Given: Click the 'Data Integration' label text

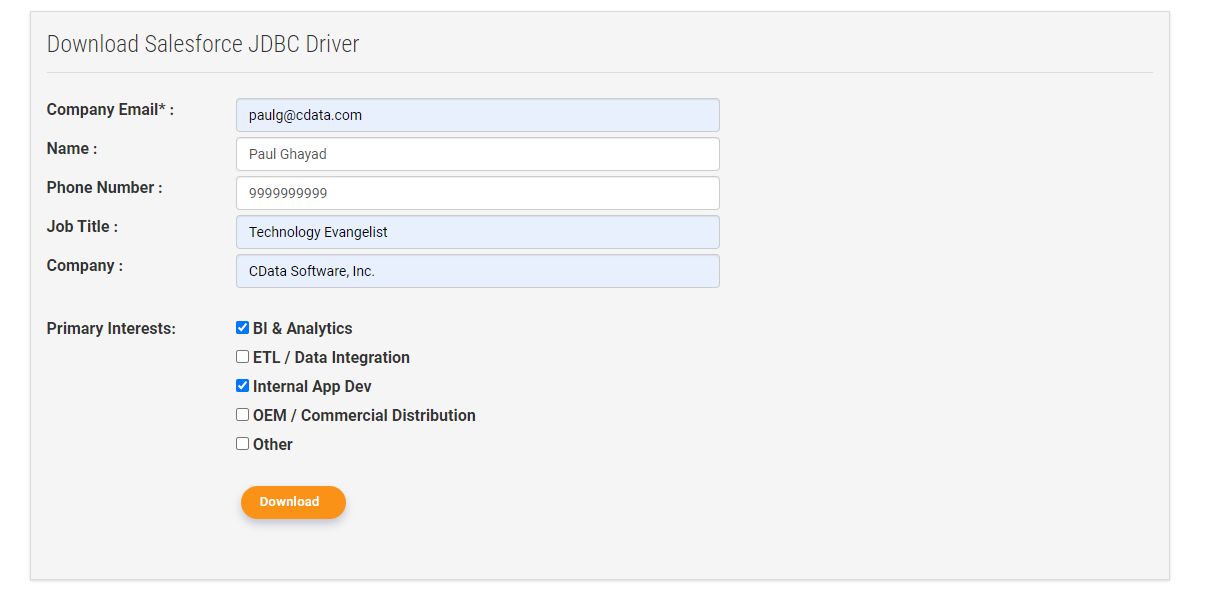Looking at the screenshot, I should (352, 358).
